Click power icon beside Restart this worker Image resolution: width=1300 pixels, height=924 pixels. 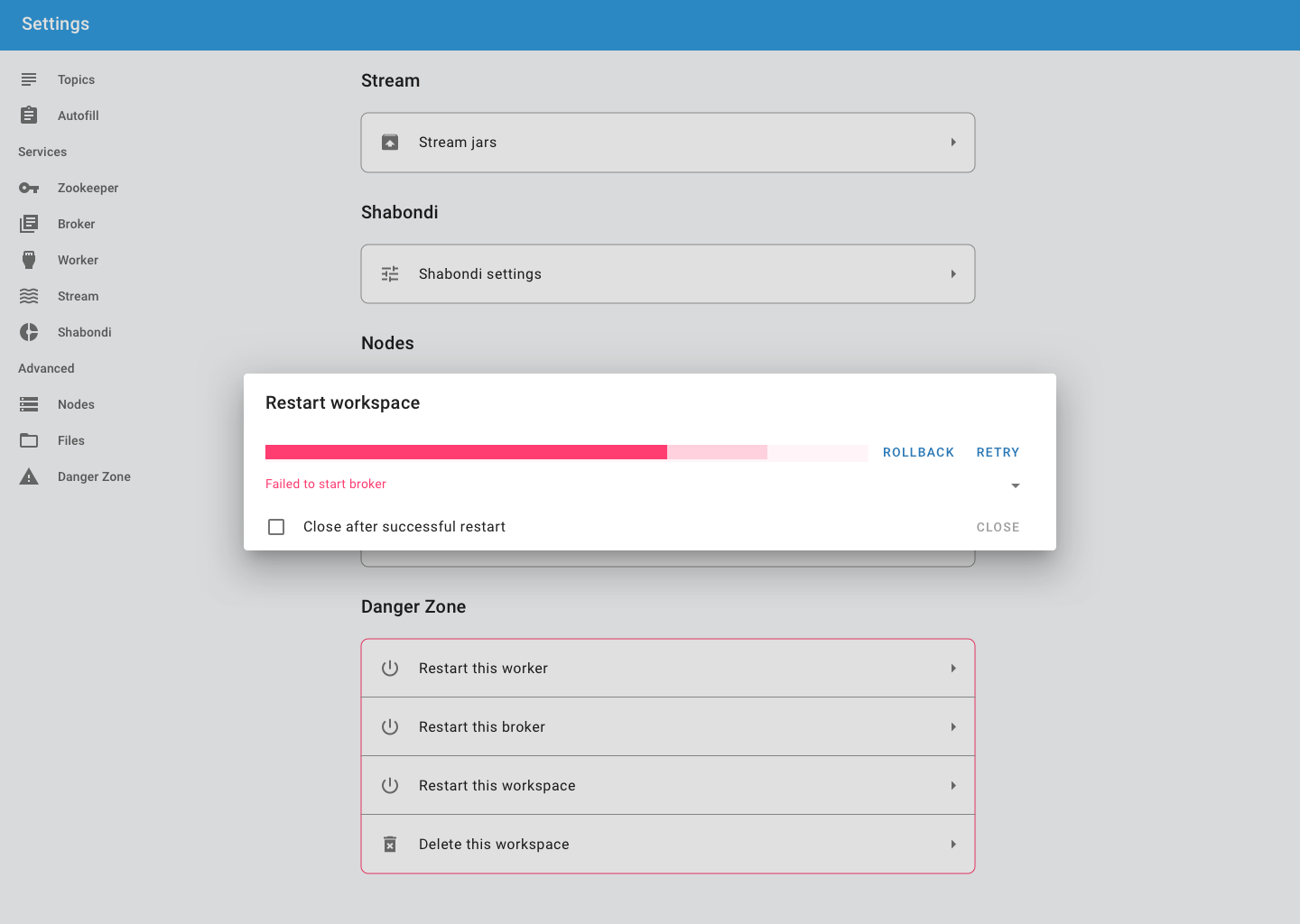(x=390, y=669)
